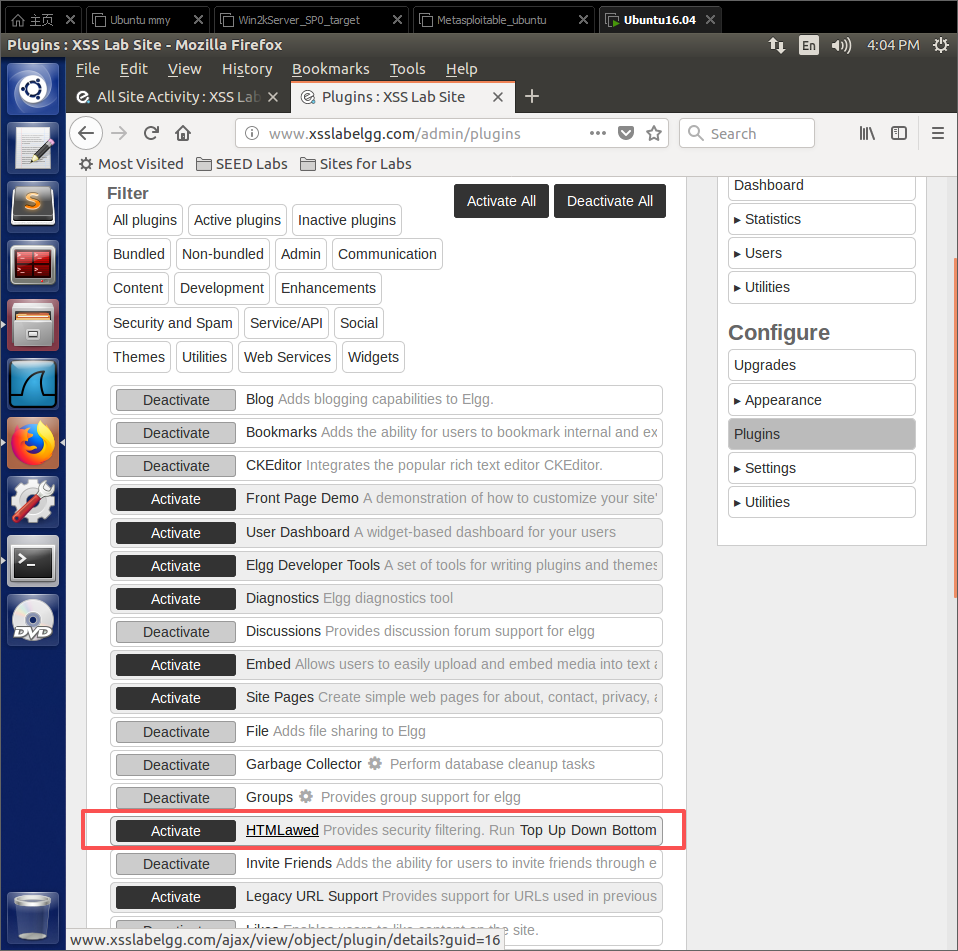Click the Activate All button
This screenshot has height=951, width=958.
(501, 201)
